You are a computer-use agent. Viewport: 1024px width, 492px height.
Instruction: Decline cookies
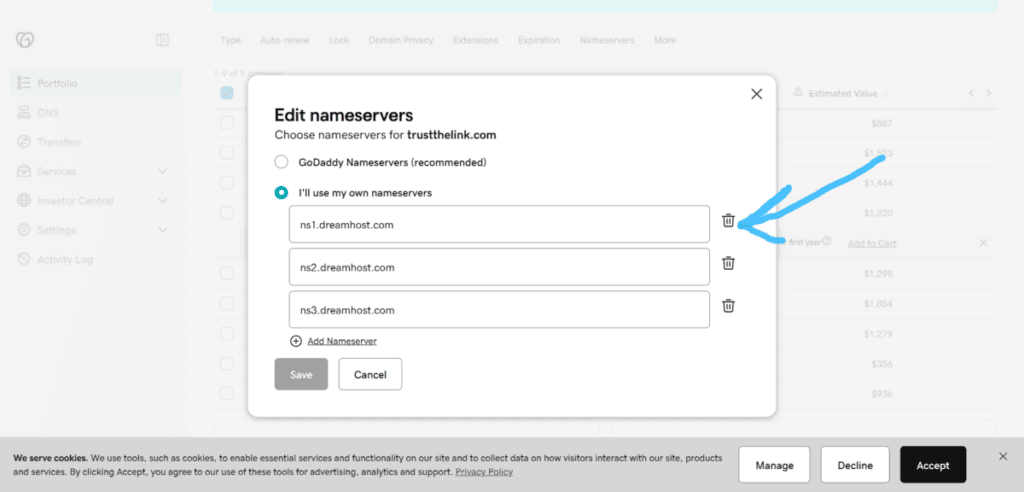855,465
